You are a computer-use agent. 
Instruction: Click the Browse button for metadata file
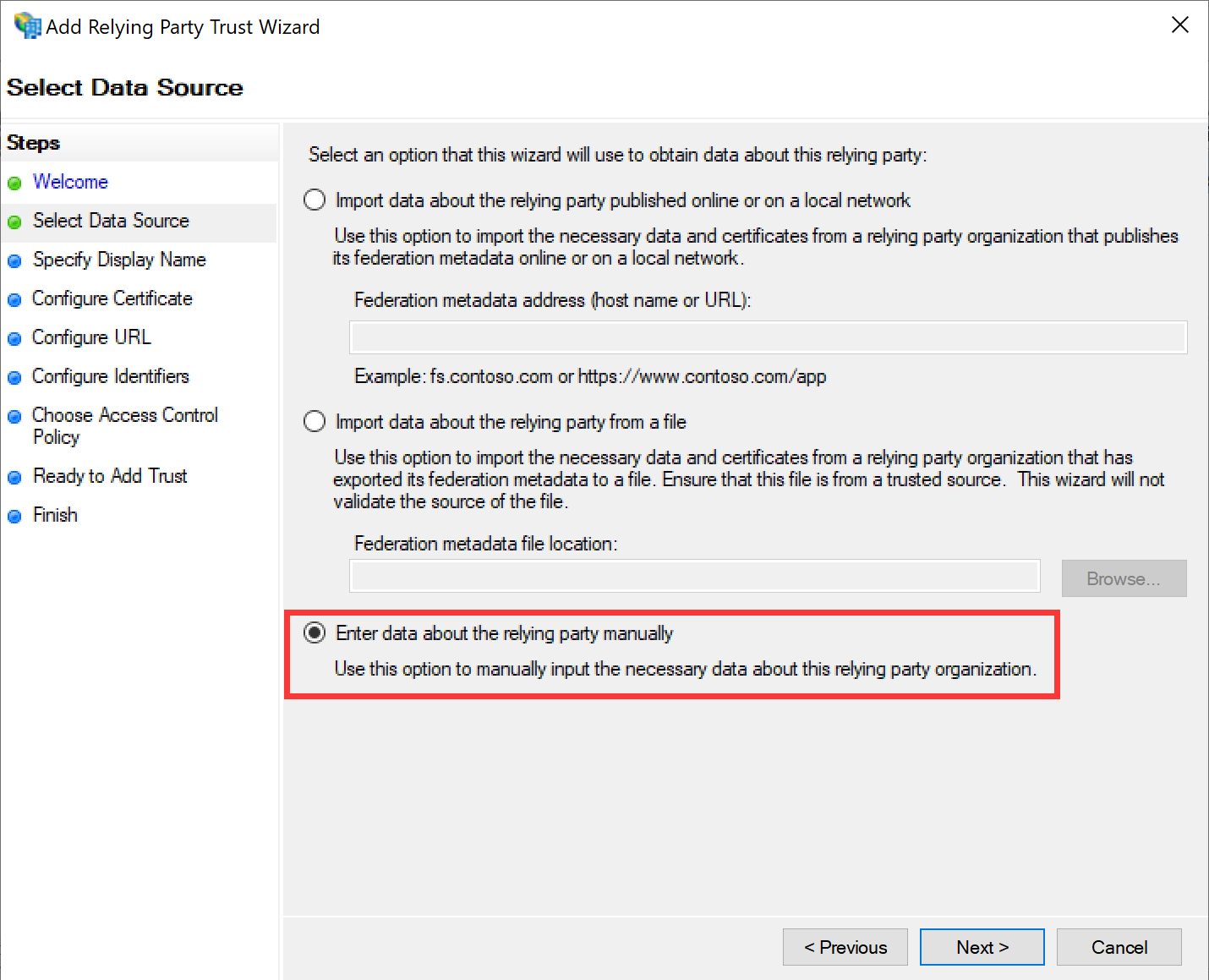click(x=1124, y=579)
